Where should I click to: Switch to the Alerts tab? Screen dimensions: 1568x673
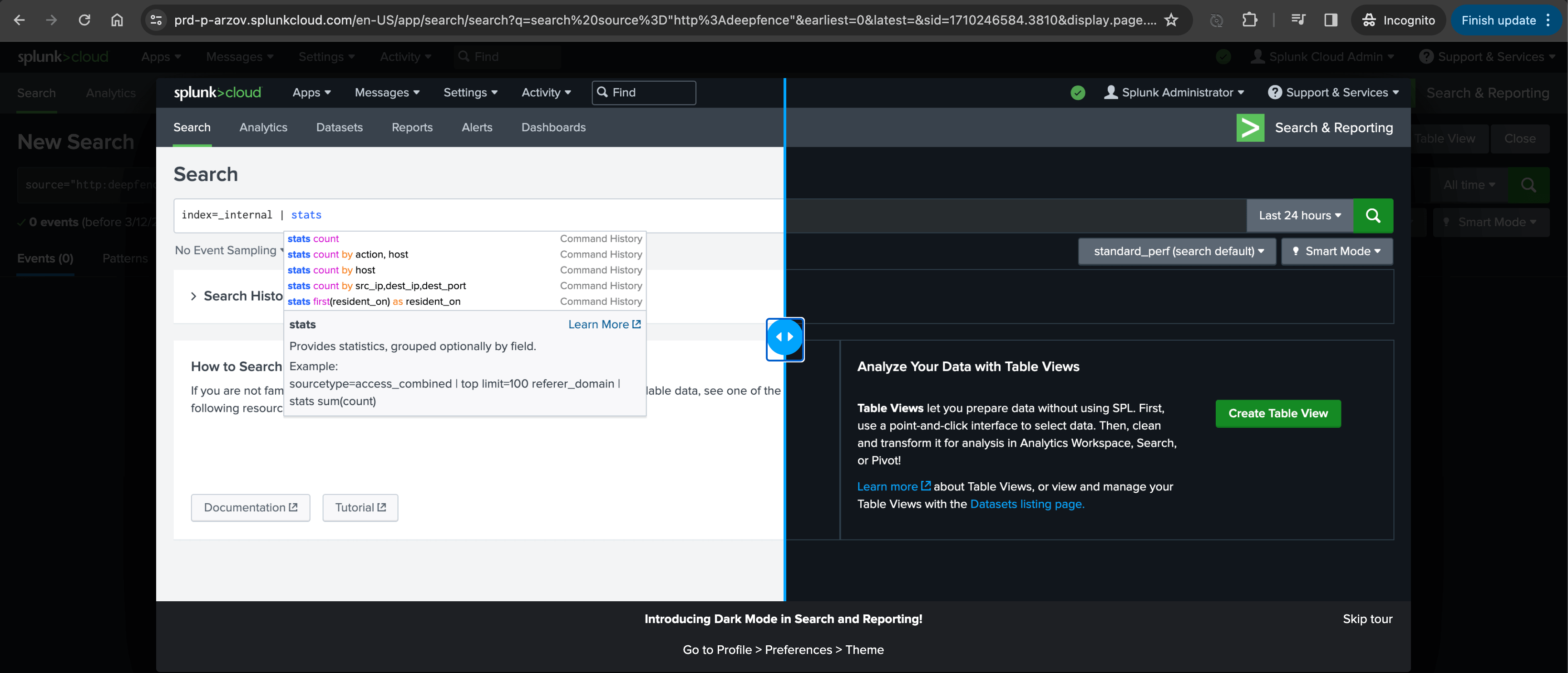(477, 127)
